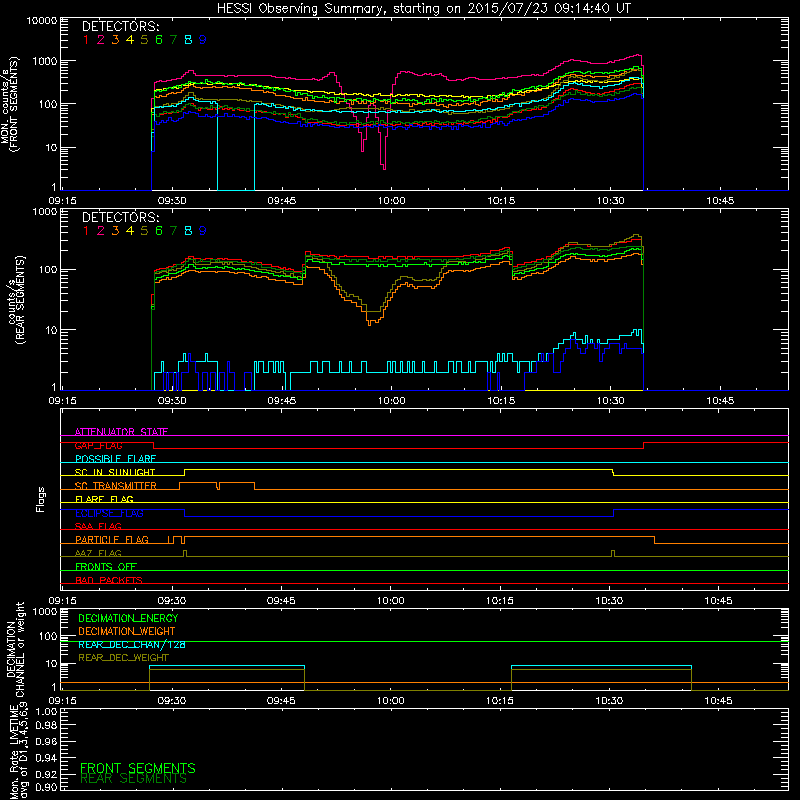Image resolution: width=800 pixels, height=800 pixels.
Task: Click the DECIMATION CHANNEL or weight axis label
Action: click(15, 649)
